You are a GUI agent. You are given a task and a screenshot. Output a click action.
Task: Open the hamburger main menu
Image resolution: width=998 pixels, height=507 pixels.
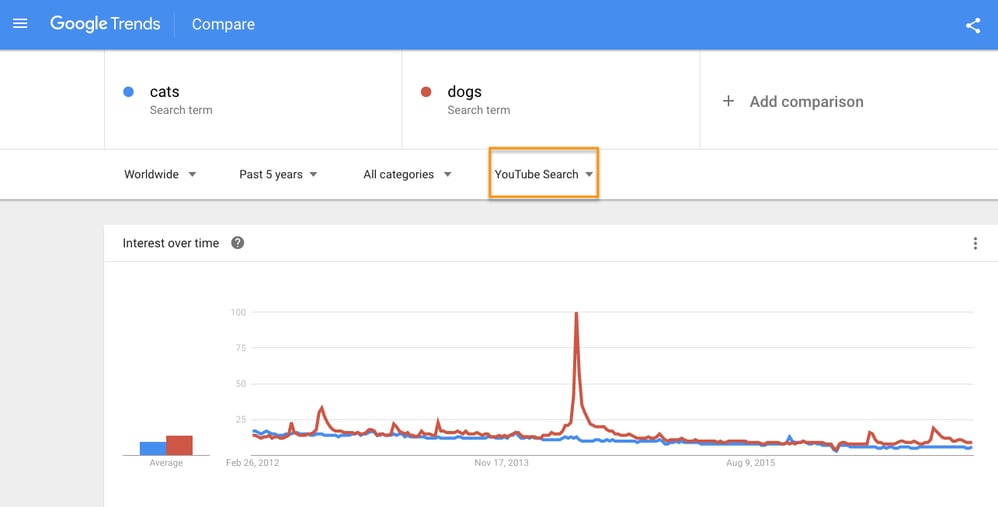20,24
